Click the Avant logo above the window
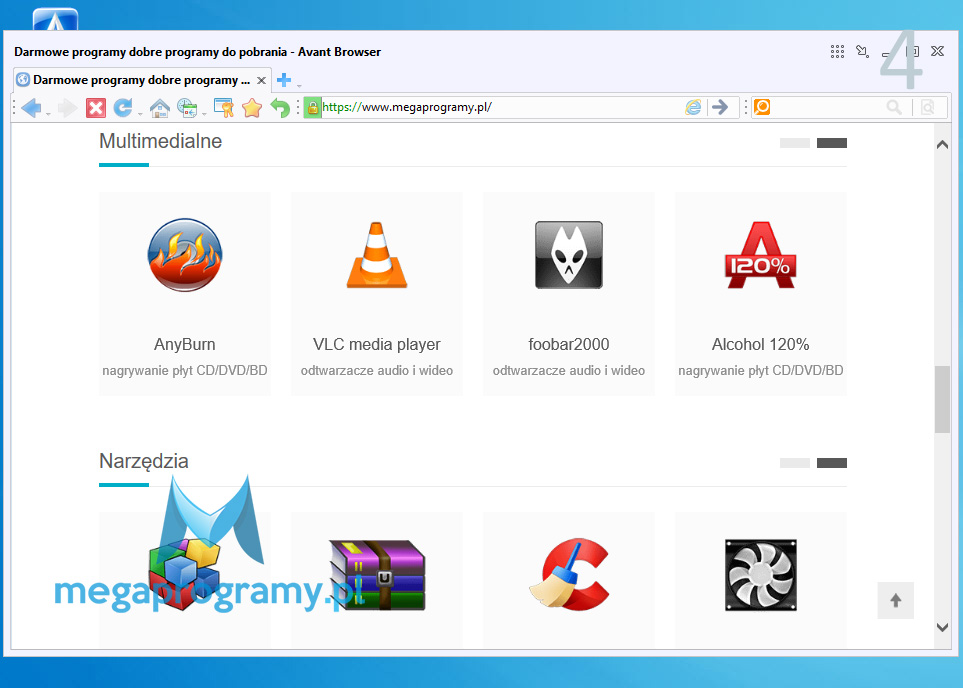This screenshot has width=963, height=688. pyautogui.click(x=55, y=20)
